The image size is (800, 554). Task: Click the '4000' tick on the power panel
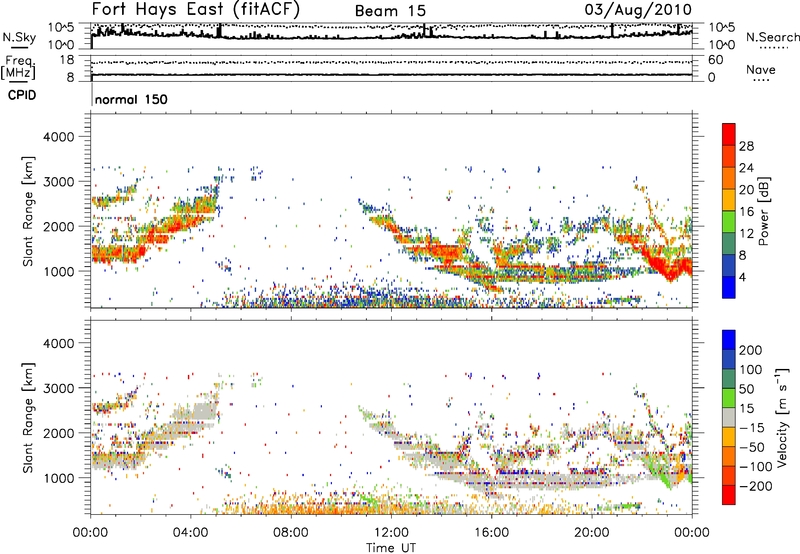coord(58,137)
